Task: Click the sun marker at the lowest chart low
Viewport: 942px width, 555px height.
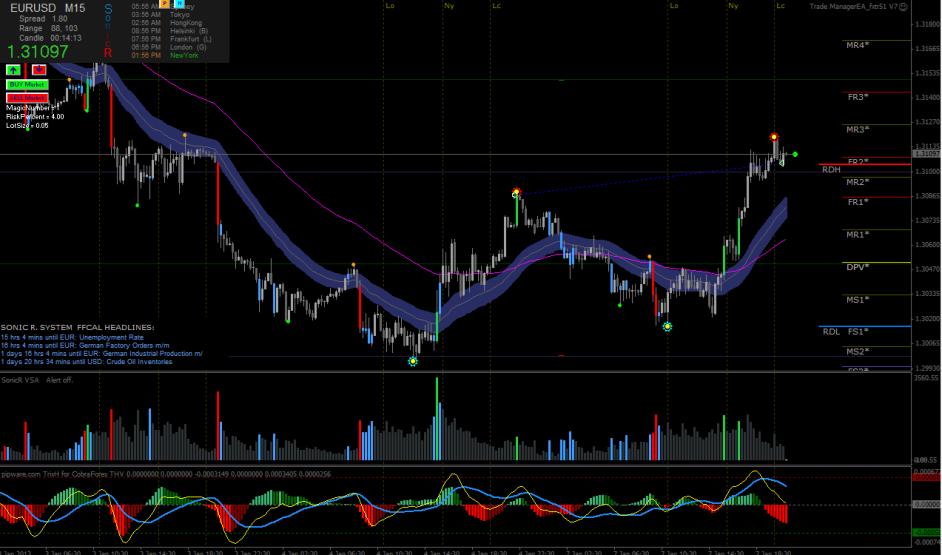Action: 413,361
